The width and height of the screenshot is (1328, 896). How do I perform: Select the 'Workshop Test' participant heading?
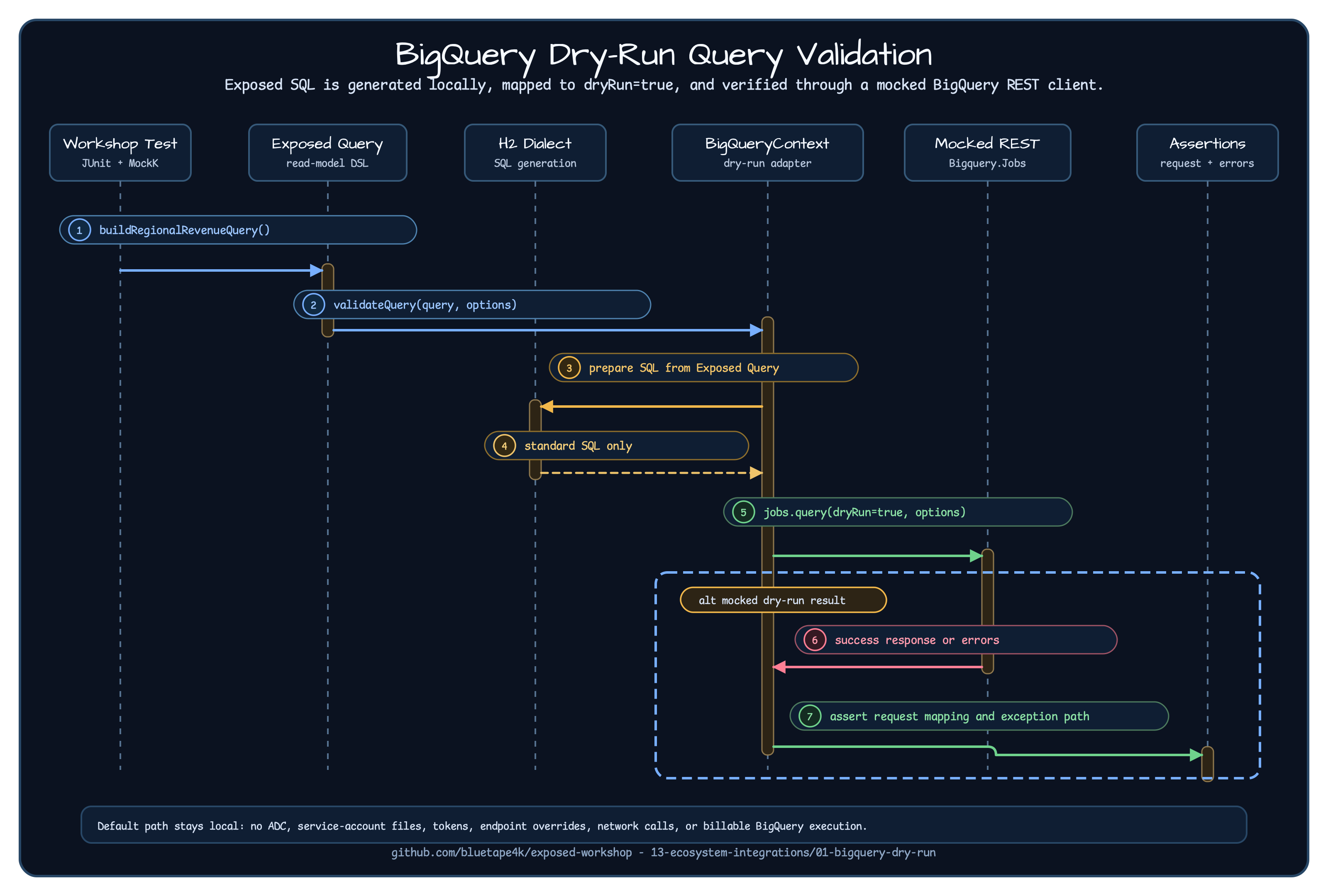[120, 144]
